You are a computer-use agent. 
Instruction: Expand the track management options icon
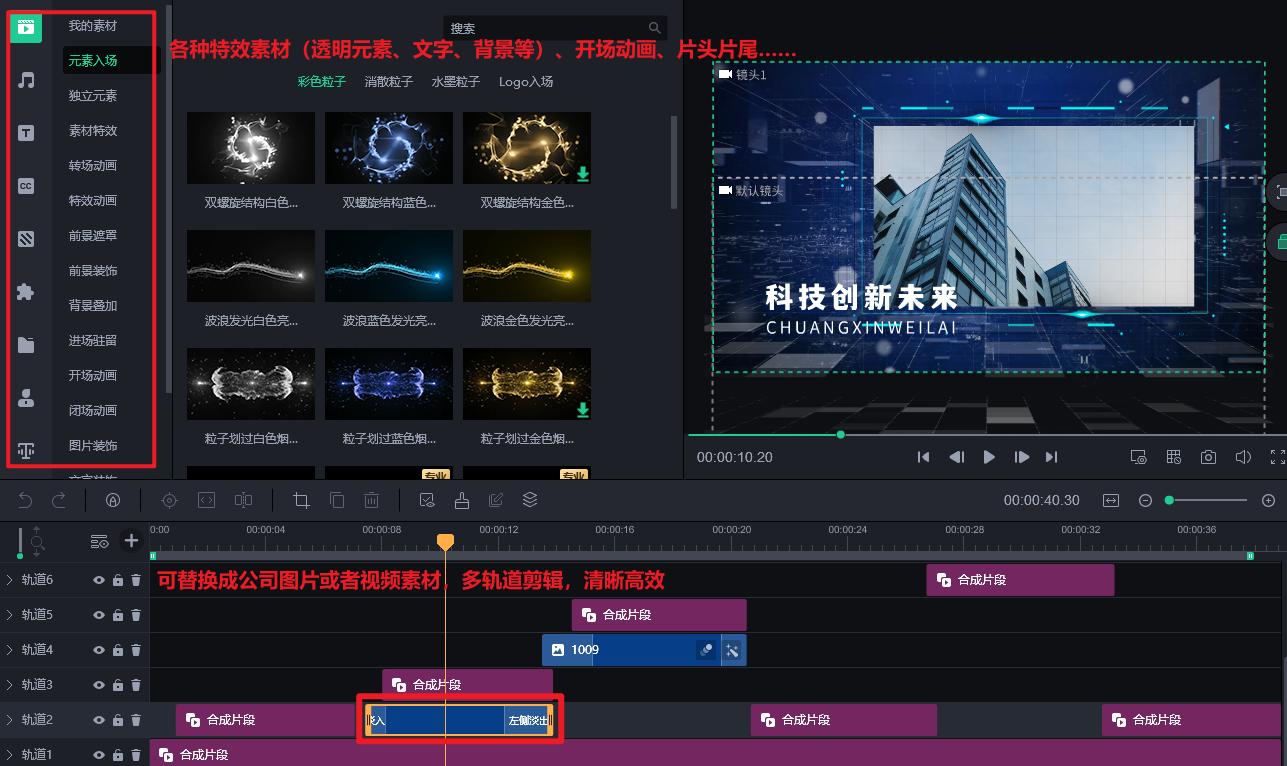pyautogui.click(x=99, y=540)
